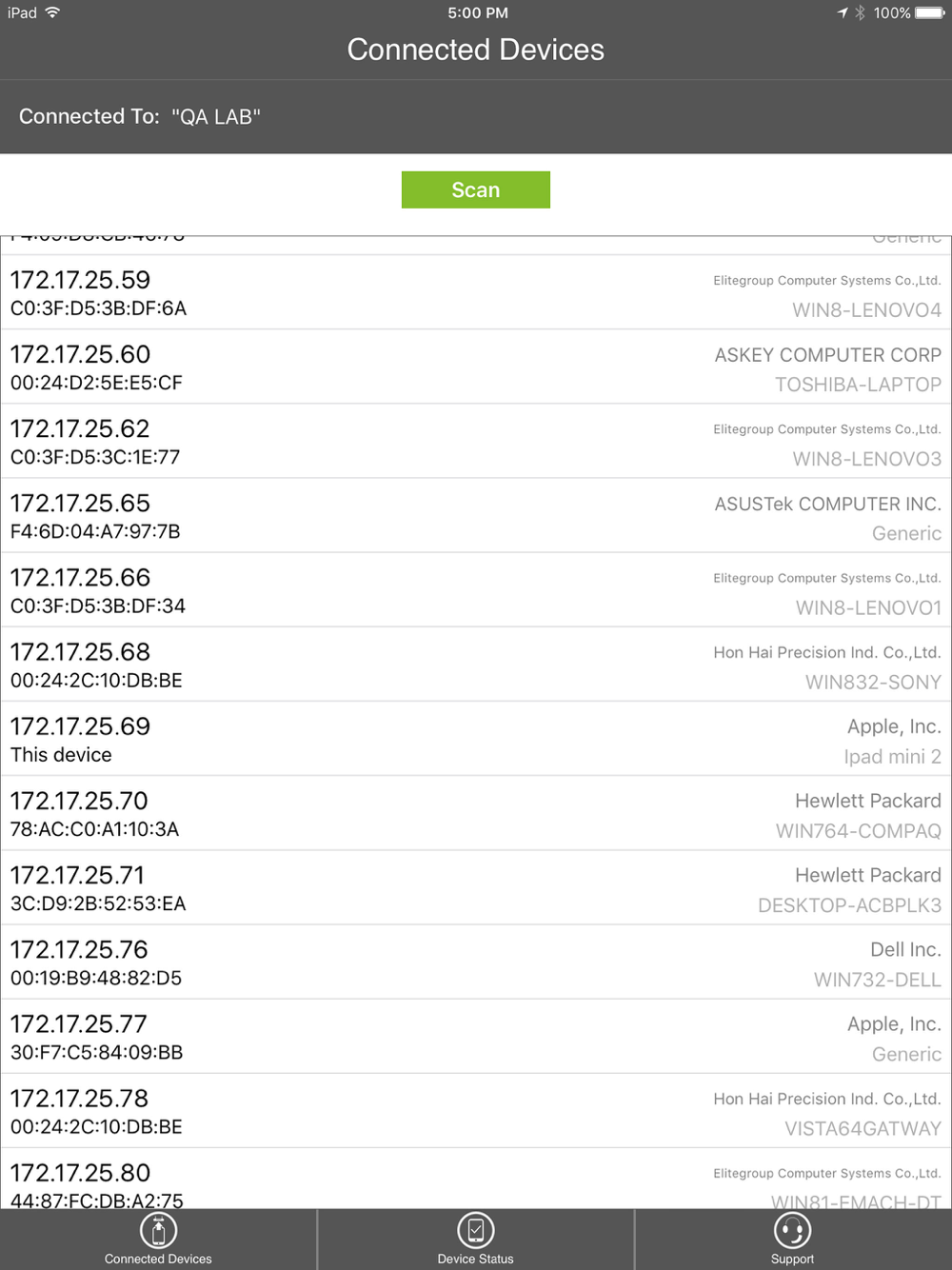
Task: Tap the Bluetooth icon in status bar
Action: click(860, 12)
